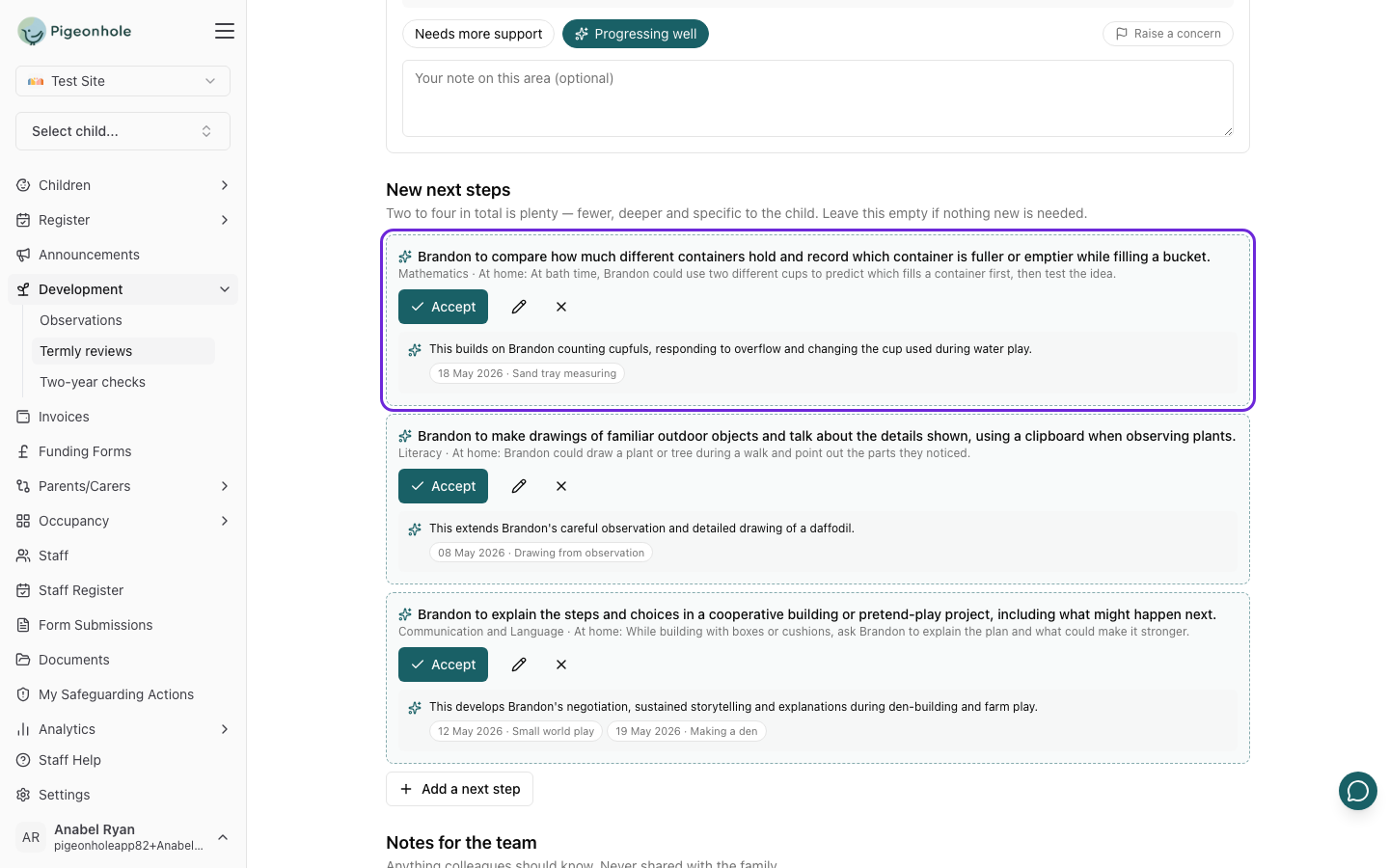Click the Pigeonhole logo
The height and width of the screenshot is (868, 1389).
[74, 31]
